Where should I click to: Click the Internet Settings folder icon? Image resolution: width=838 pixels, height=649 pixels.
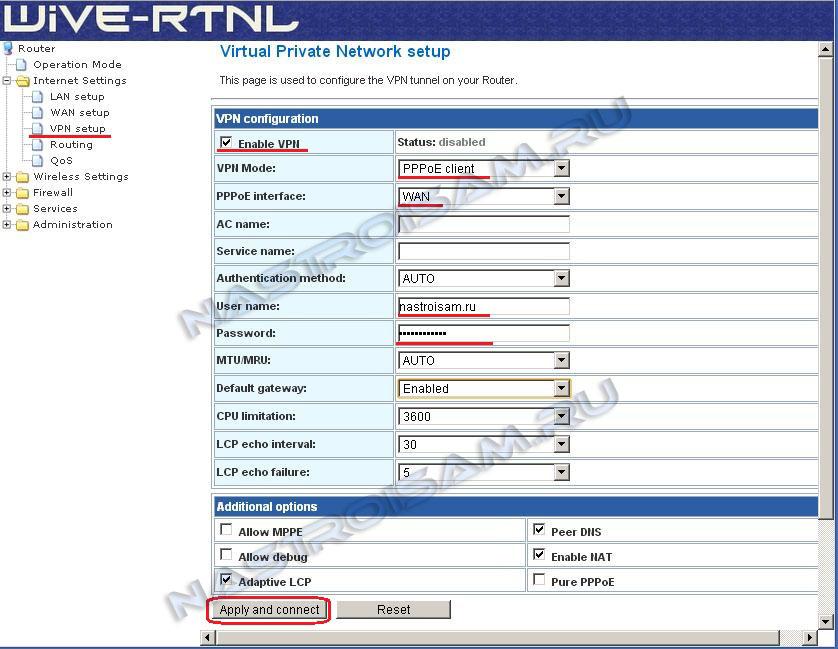[22, 81]
